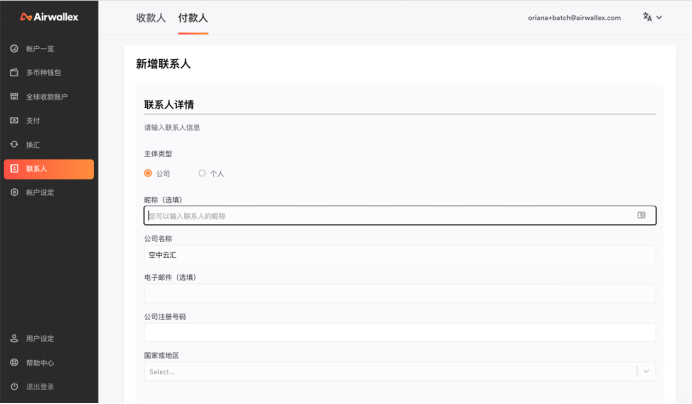This screenshot has width=692, height=404.
Task: Click the contact card icon in nickname field
Action: point(641,215)
